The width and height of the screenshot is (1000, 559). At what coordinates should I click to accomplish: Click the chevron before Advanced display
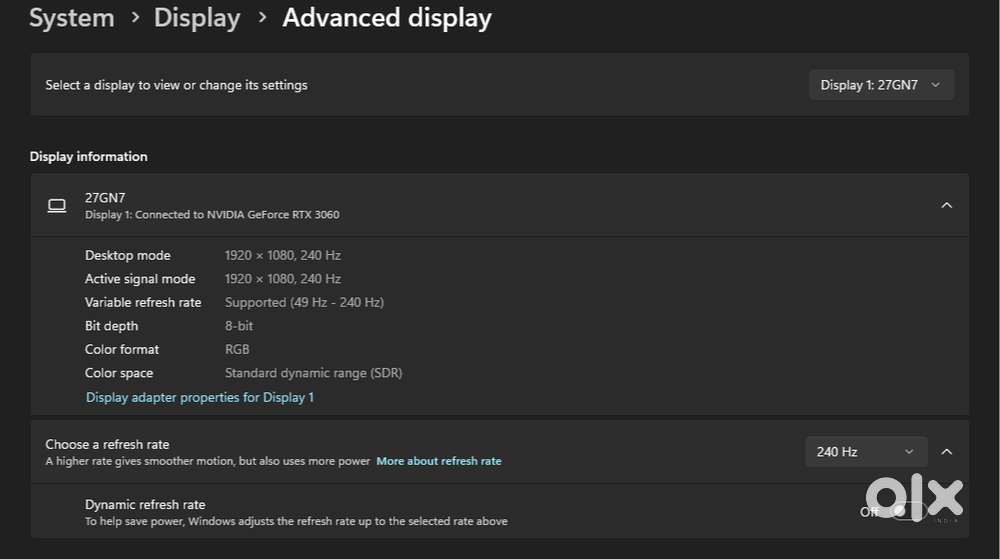click(x=262, y=18)
